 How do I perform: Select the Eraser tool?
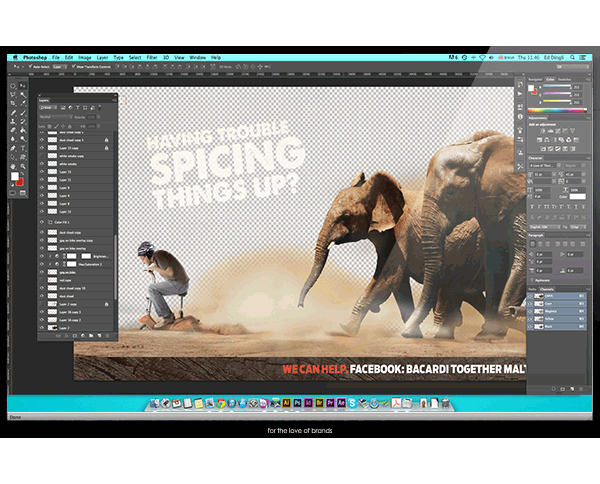point(13,130)
